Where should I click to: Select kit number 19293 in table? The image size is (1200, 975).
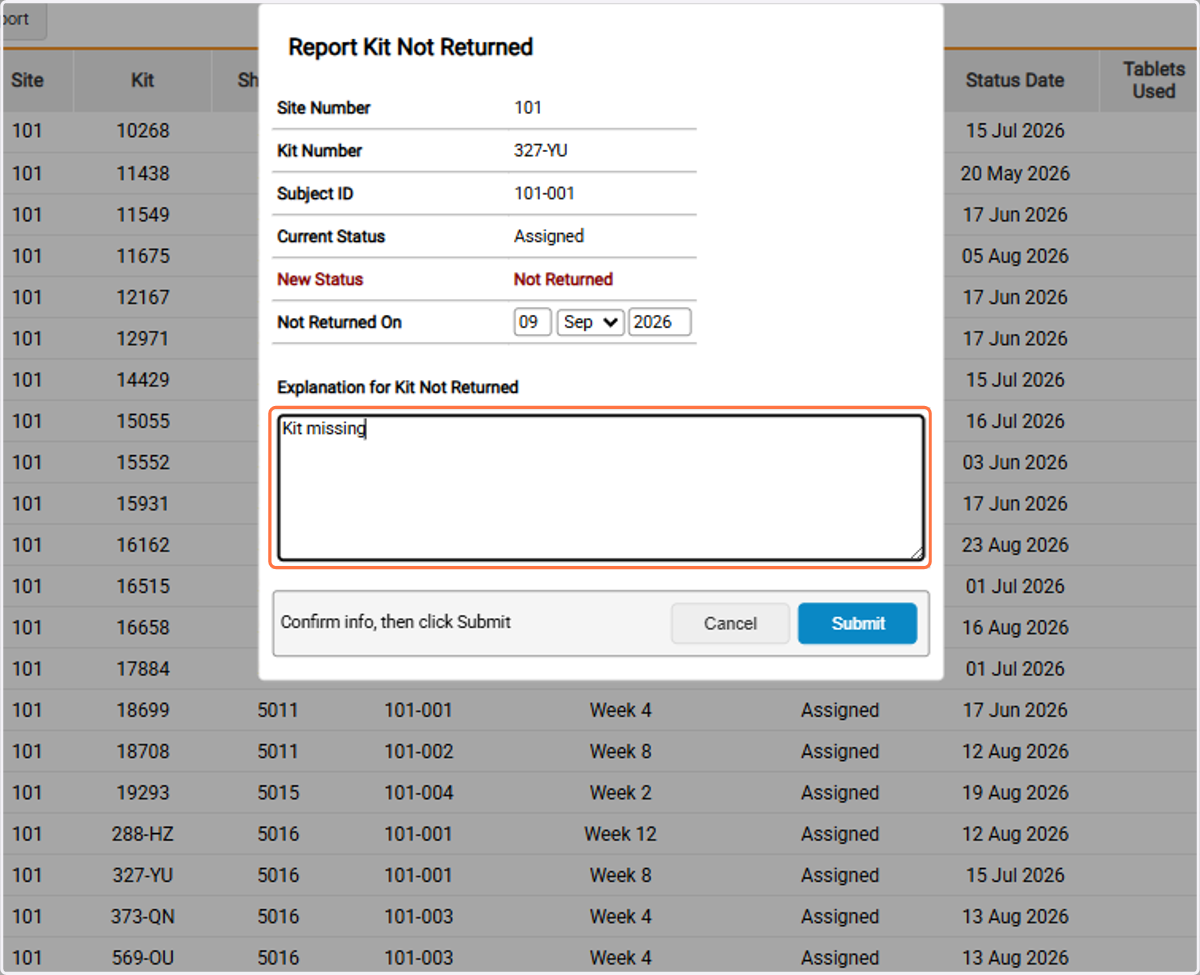click(143, 793)
